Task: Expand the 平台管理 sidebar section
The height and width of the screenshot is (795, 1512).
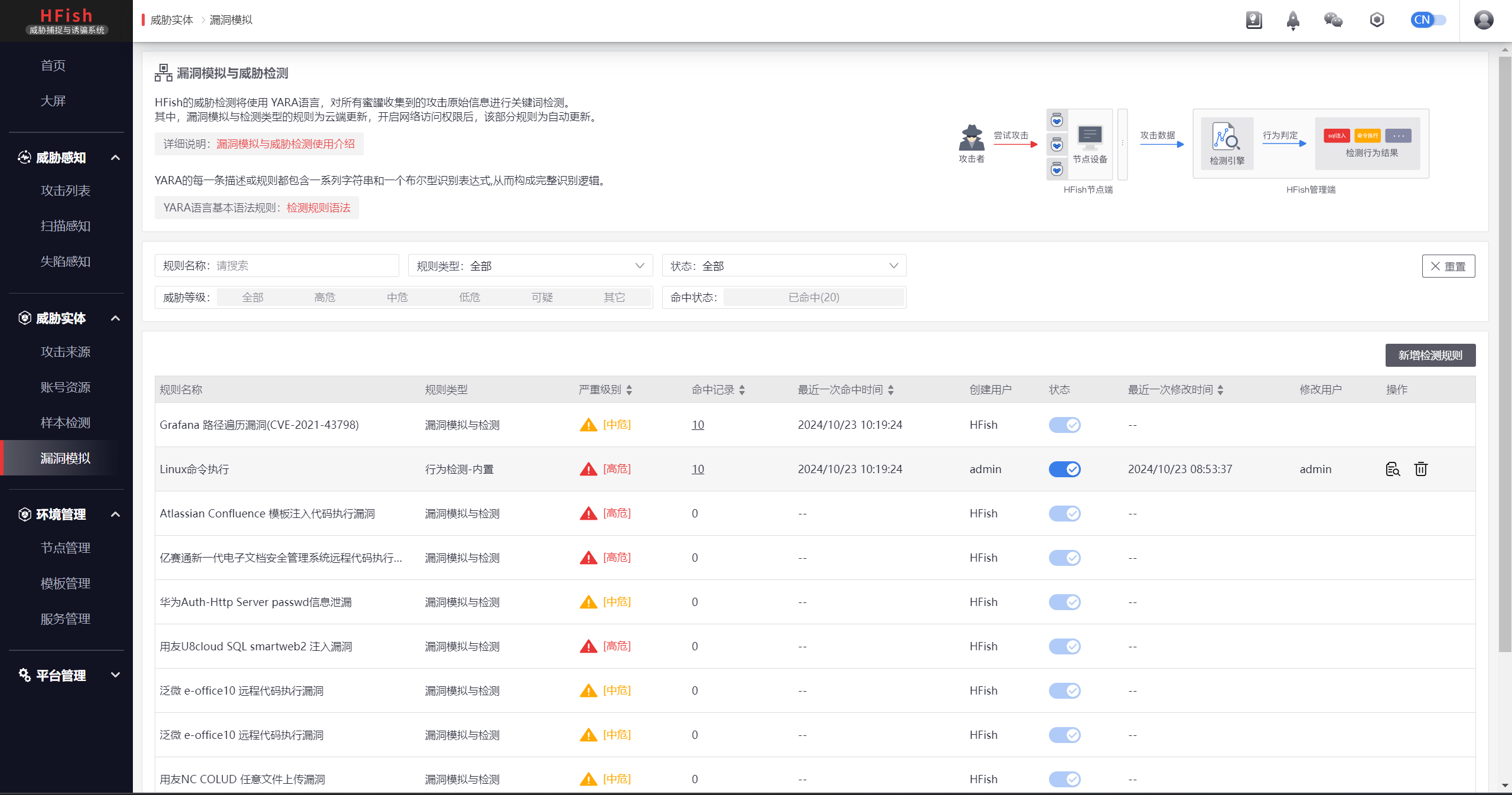Action: (116, 675)
